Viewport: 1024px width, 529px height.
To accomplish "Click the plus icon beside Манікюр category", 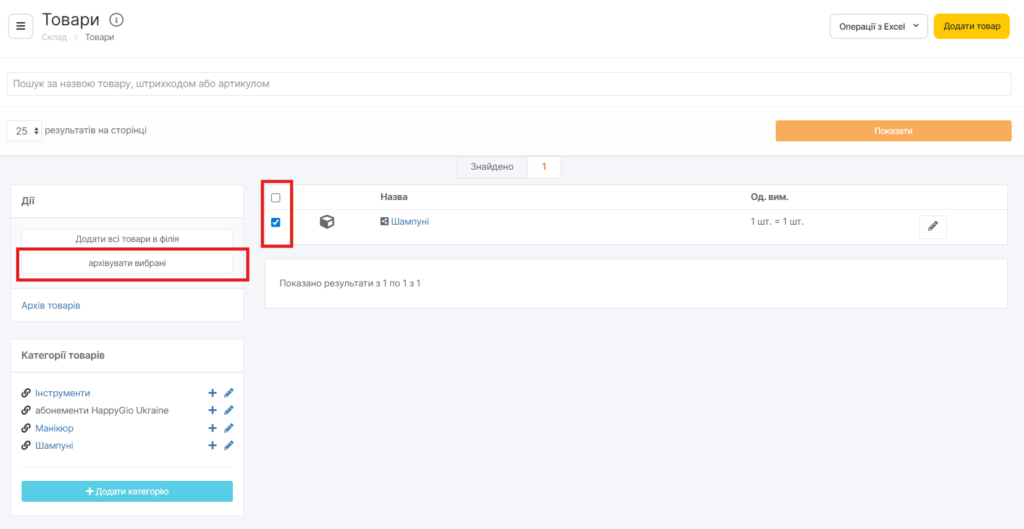I will click(212, 428).
